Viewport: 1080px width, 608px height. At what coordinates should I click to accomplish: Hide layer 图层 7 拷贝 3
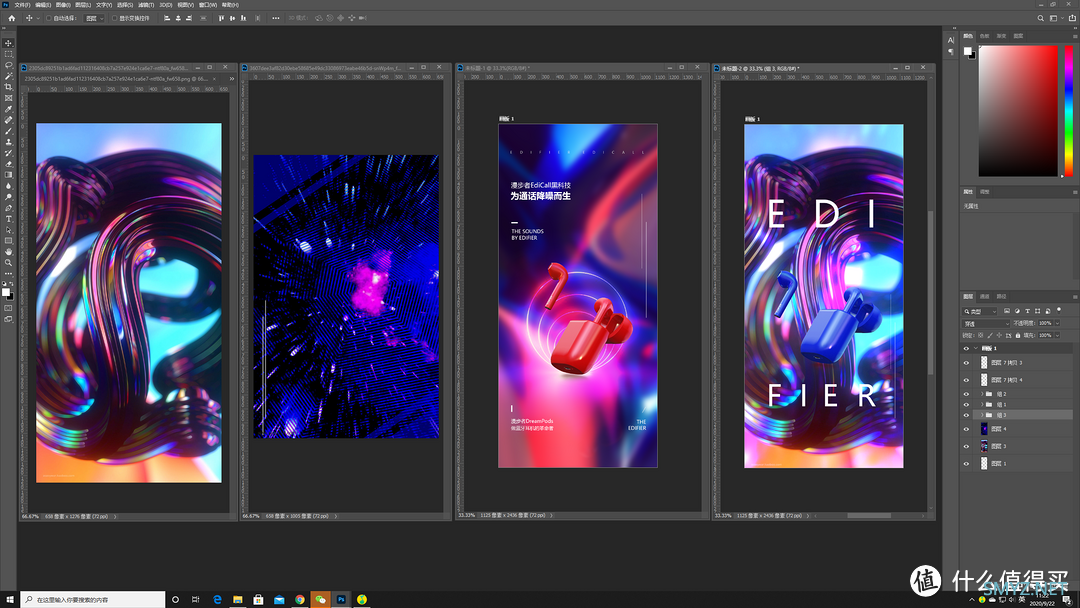pyautogui.click(x=966, y=363)
